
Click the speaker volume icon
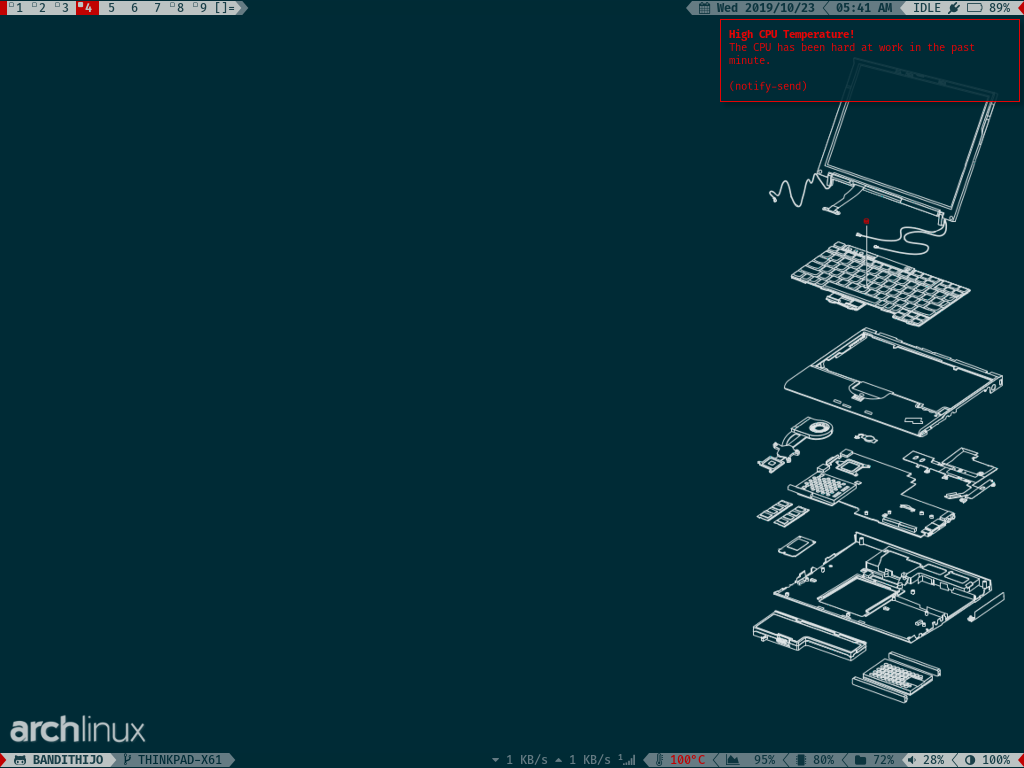click(x=911, y=760)
